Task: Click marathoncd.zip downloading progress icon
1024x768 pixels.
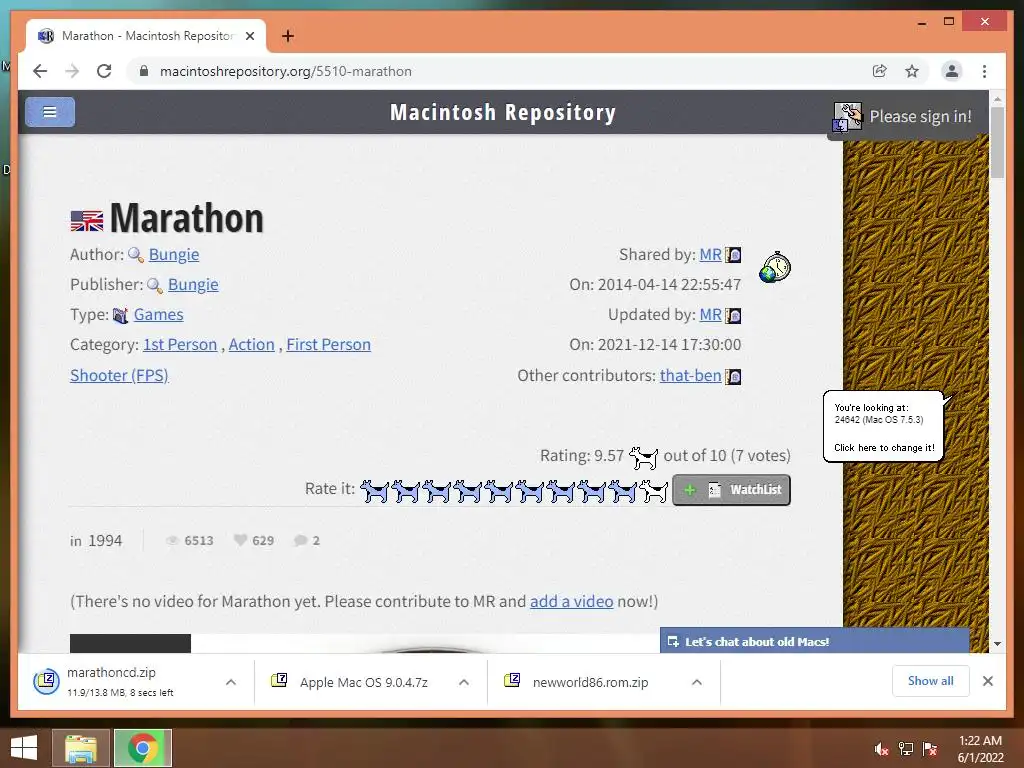Action: 46,682
